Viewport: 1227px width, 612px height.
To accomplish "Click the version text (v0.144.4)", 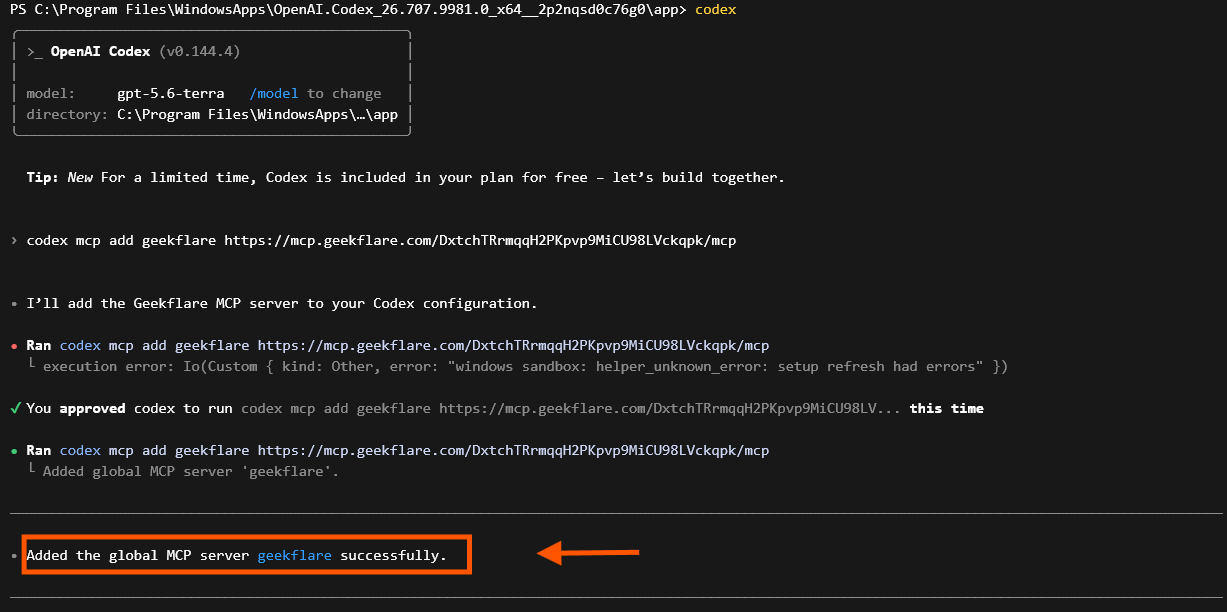I will pos(199,51).
